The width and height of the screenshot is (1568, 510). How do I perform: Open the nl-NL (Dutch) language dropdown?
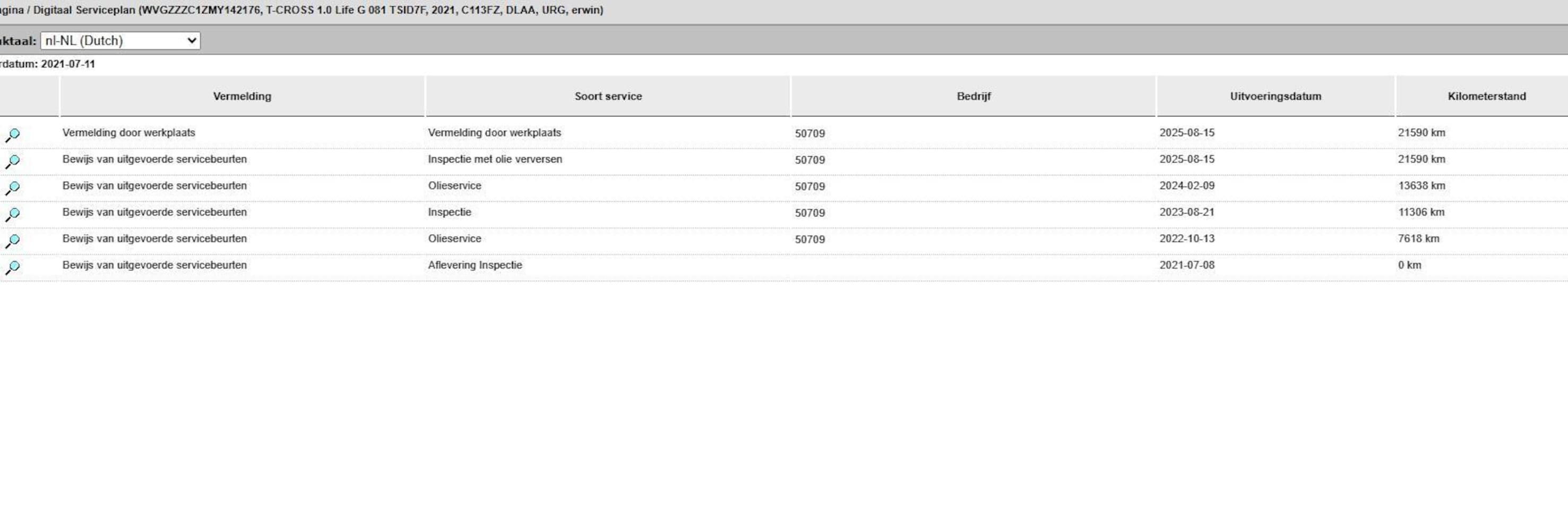tap(120, 41)
